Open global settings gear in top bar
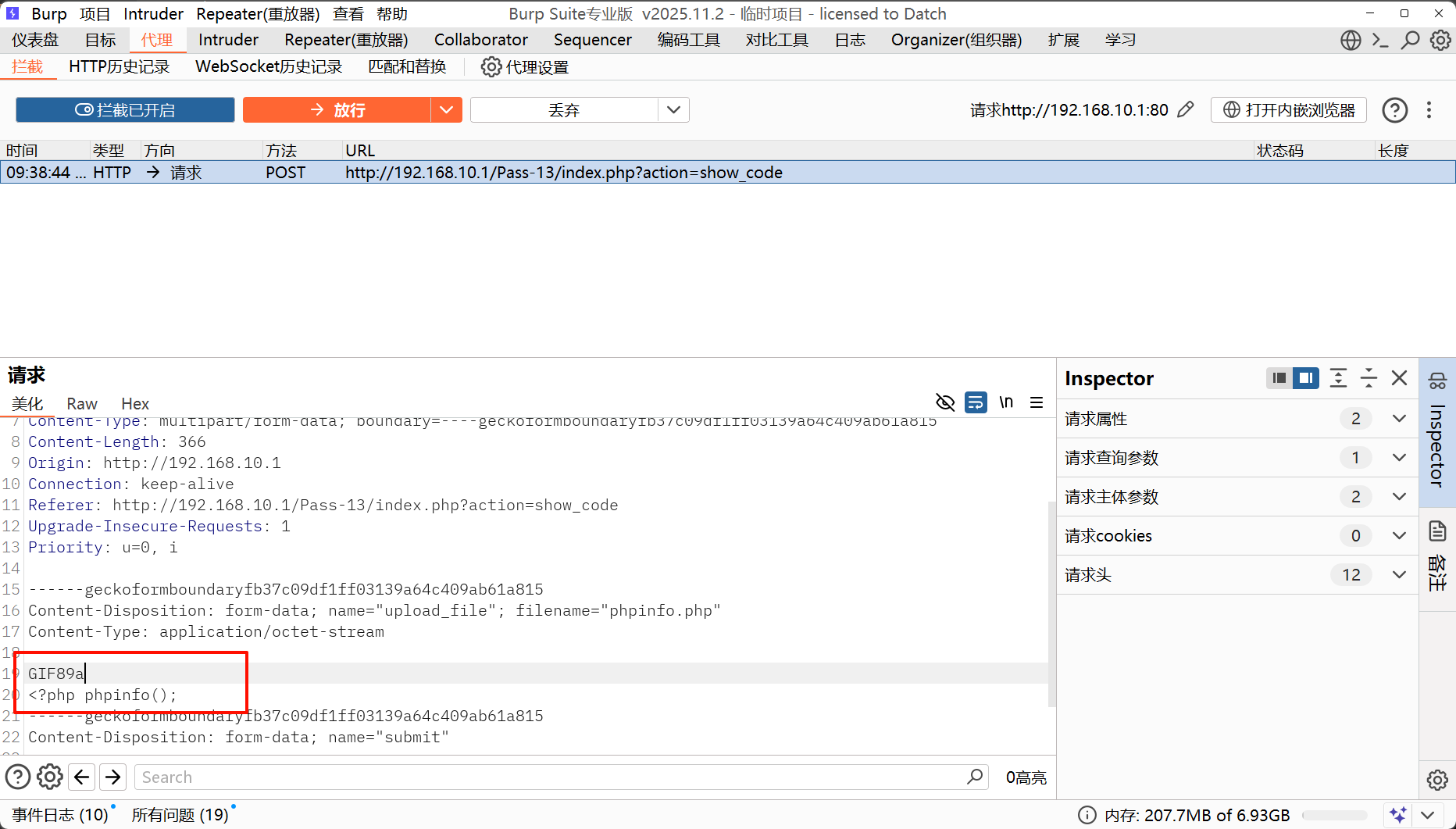 [1440, 40]
